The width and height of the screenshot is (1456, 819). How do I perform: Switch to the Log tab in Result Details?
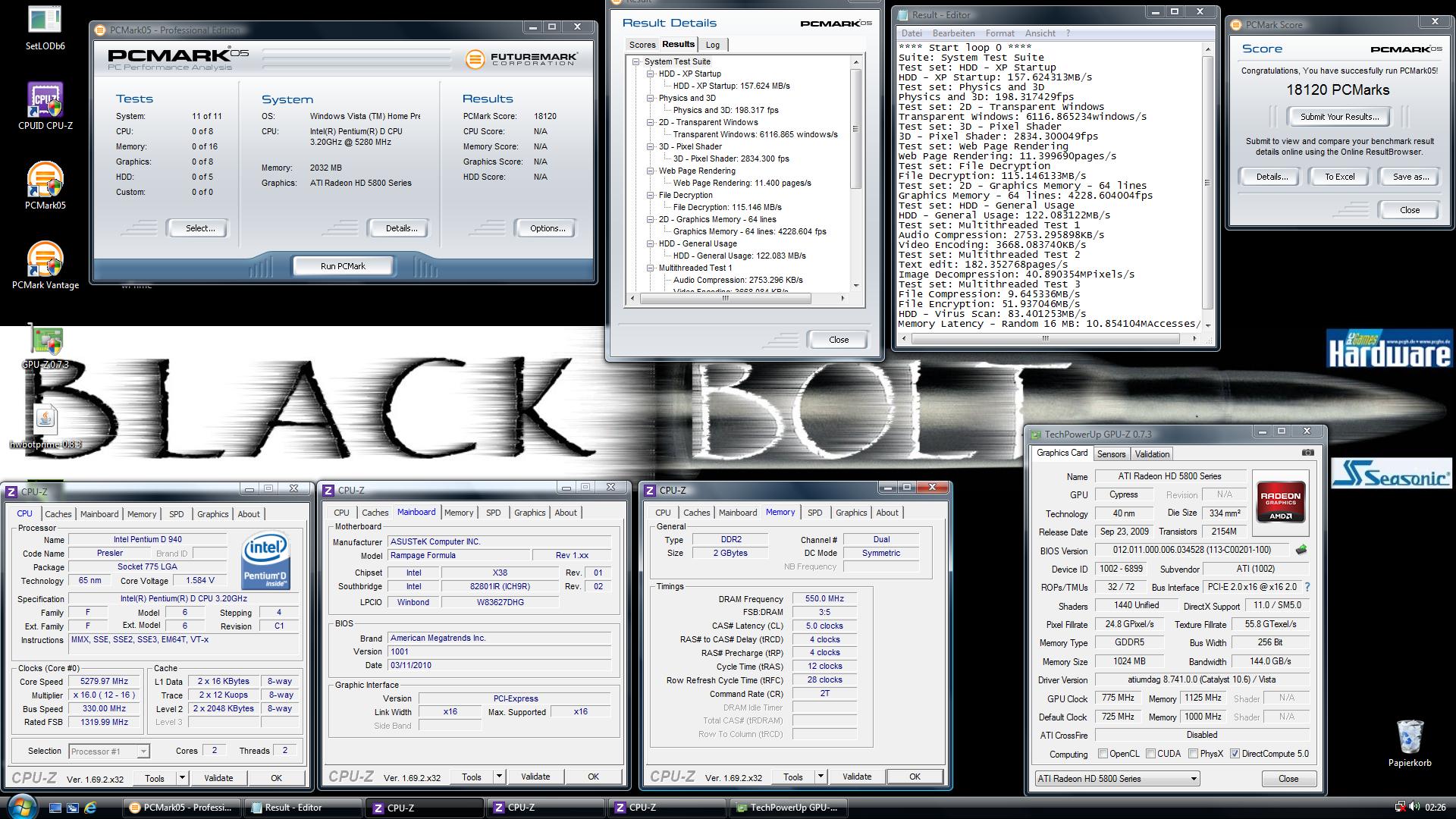(x=713, y=45)
